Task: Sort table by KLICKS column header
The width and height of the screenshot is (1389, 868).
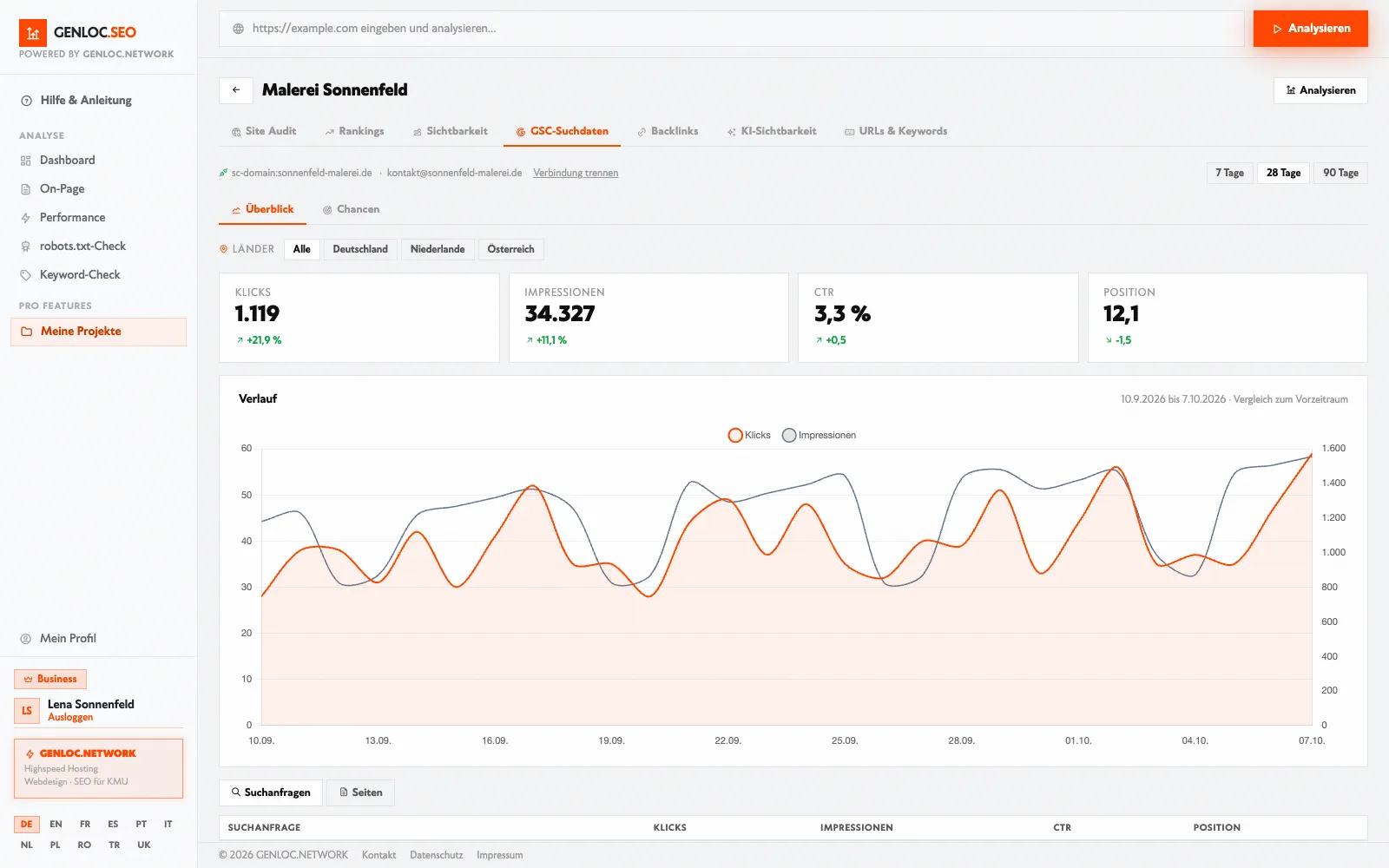Action: tap(669, 828)
